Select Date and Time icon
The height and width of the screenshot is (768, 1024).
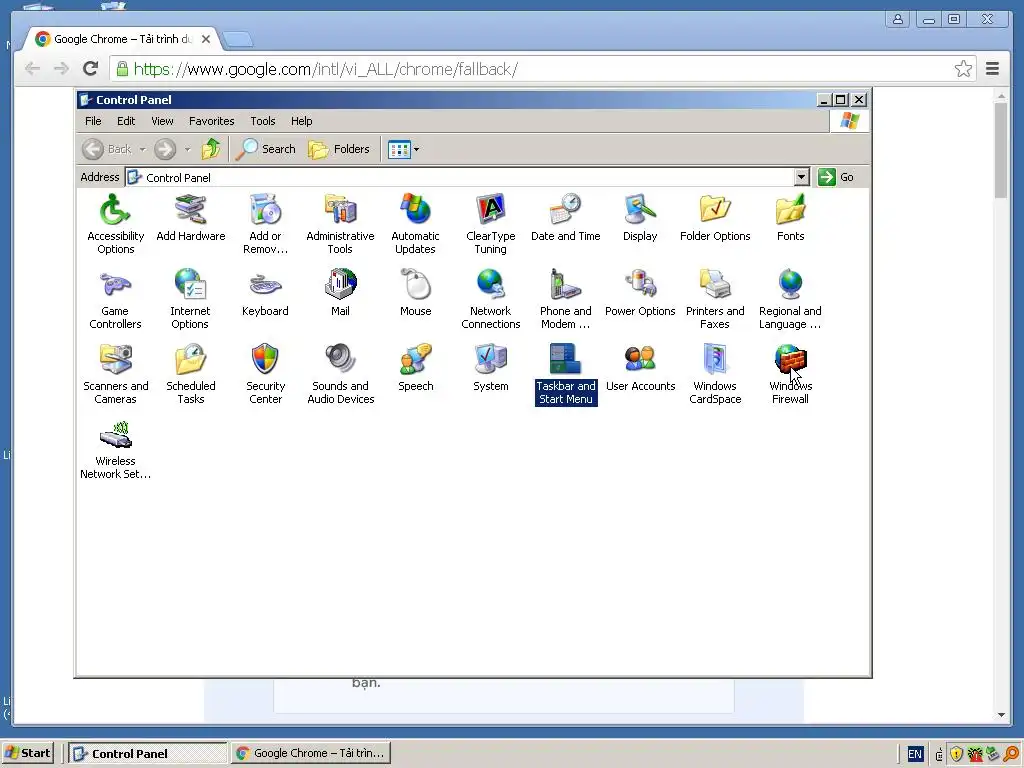pos(566,218)
